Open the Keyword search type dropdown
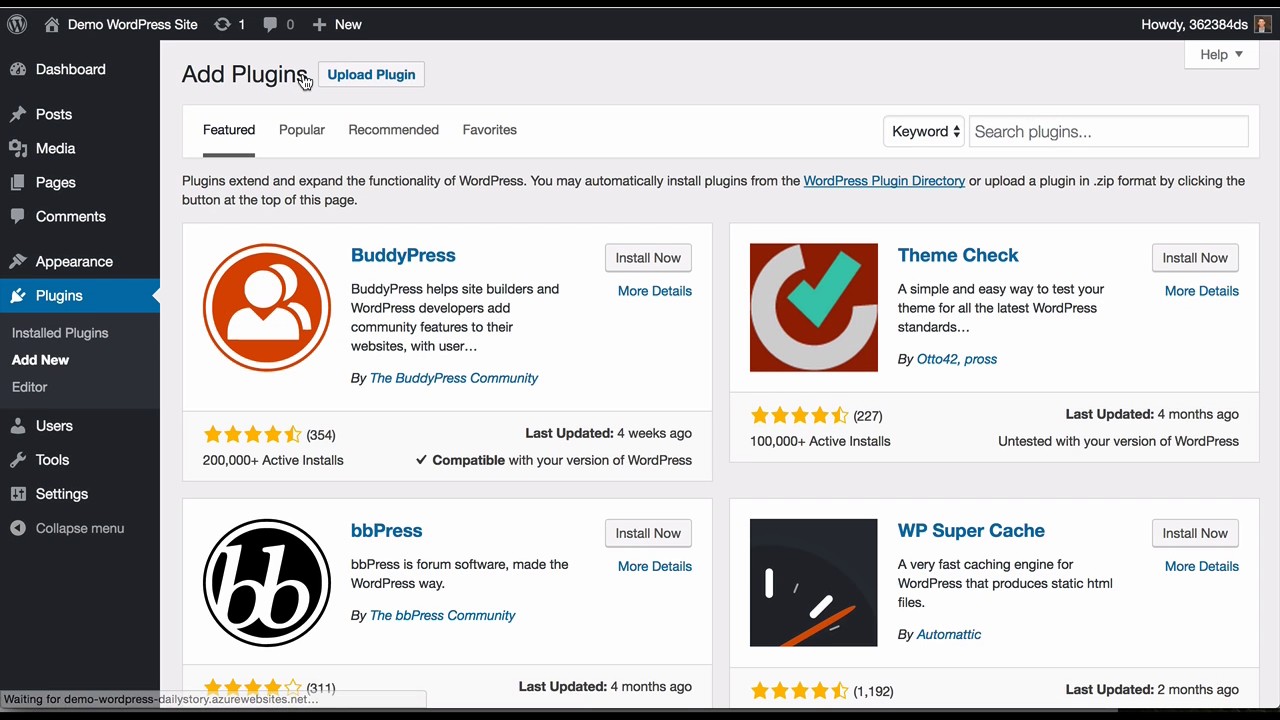 [924, 131]
